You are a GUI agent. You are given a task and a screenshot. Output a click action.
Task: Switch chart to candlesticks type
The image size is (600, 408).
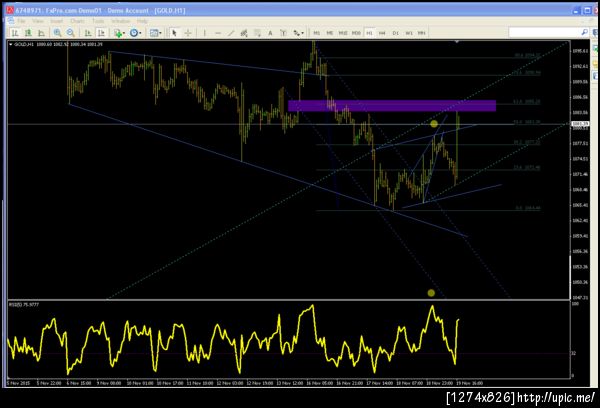click(x=28, y=33)
